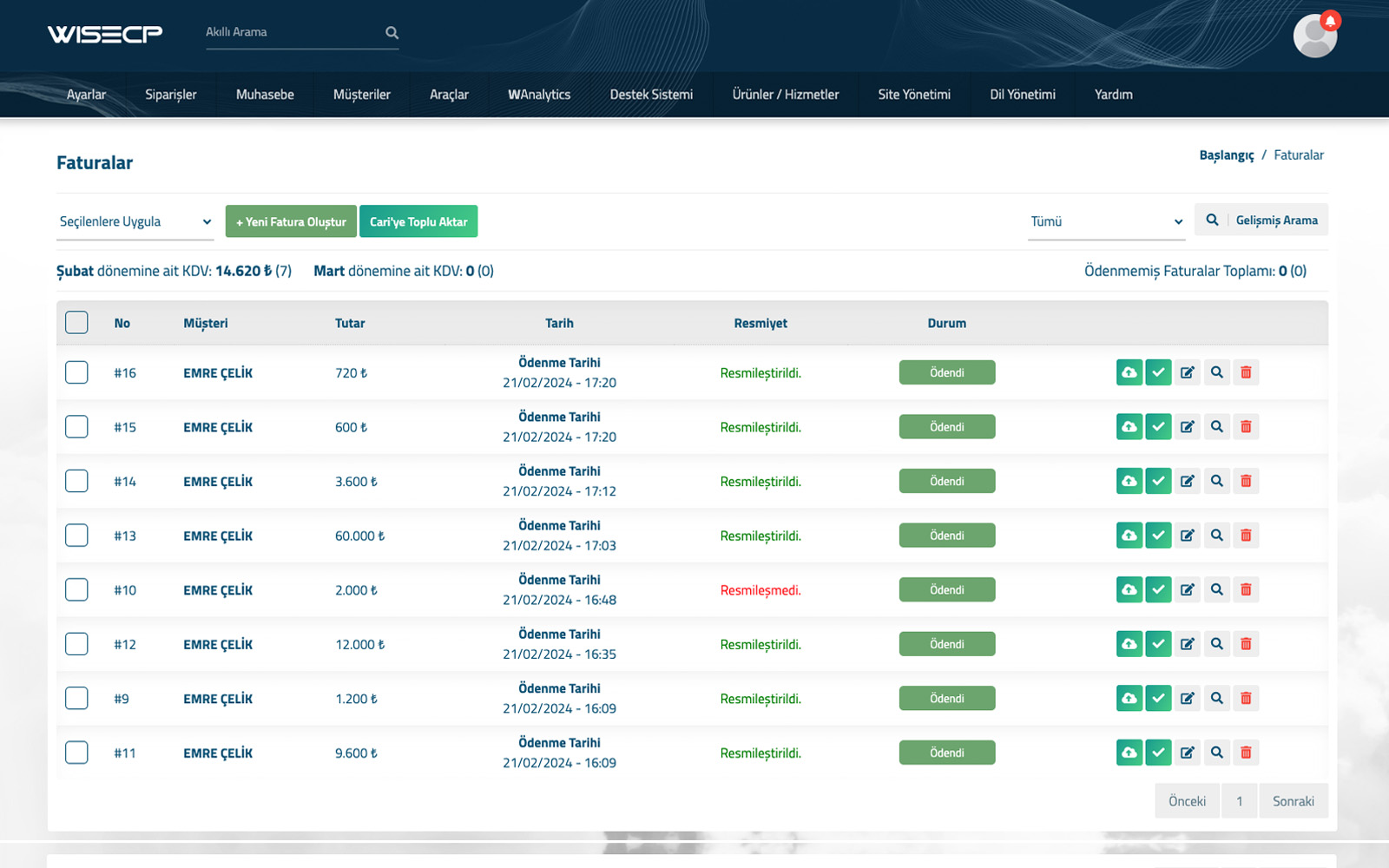
Task: Select pagination page 1
Action: point(1240,801)
